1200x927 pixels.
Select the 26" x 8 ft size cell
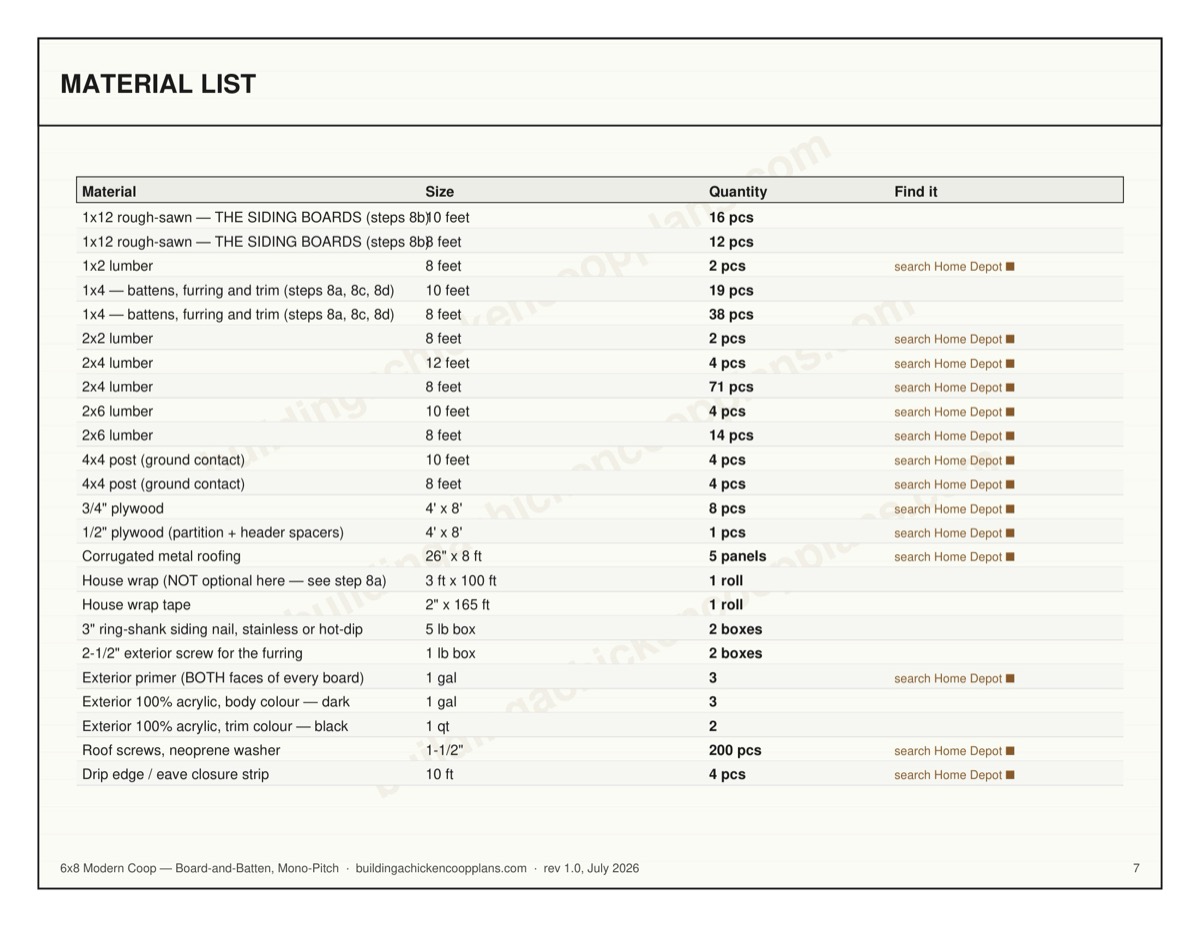[x=454, y=556]
